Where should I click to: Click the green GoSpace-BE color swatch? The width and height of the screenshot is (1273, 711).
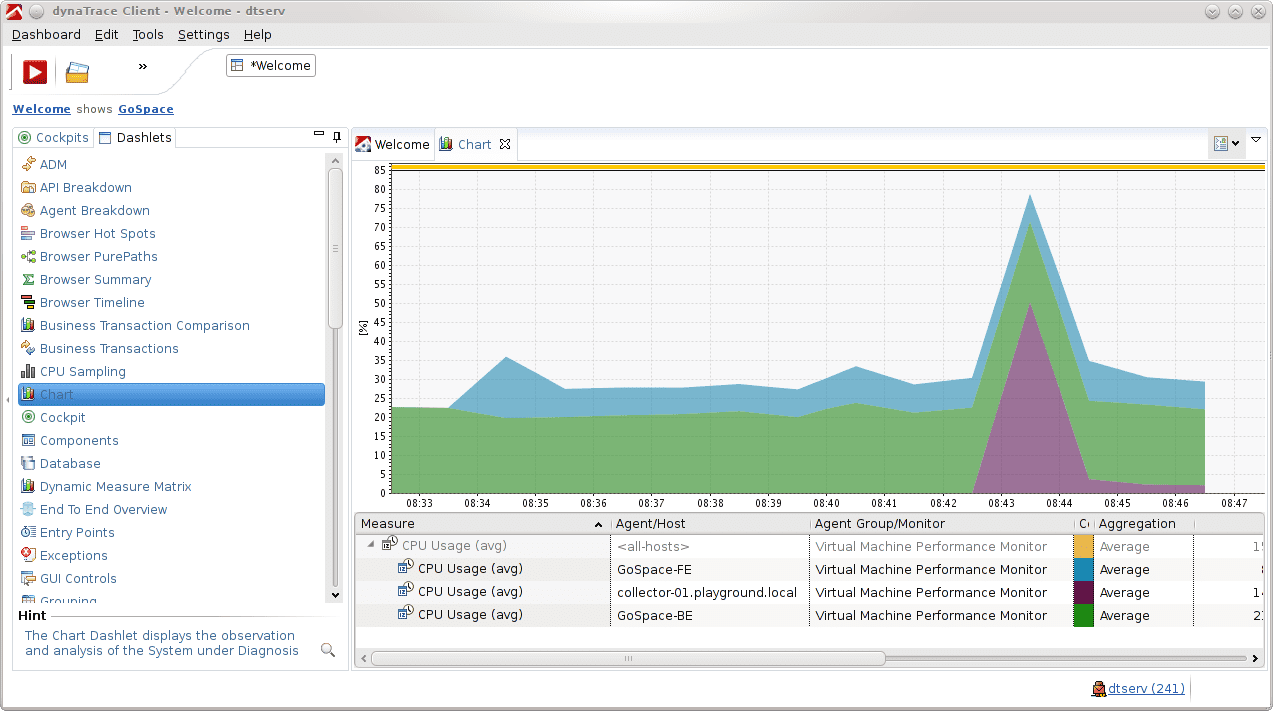tap(1083, 615)
